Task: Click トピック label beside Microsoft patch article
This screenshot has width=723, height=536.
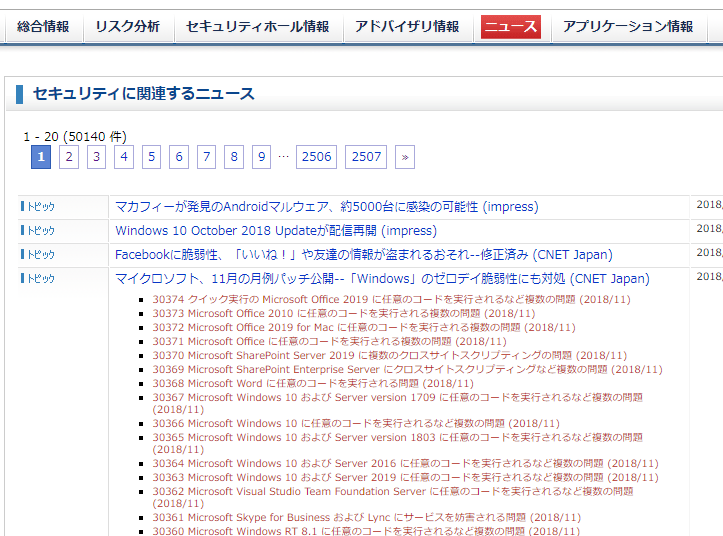Action: point(38,279)
